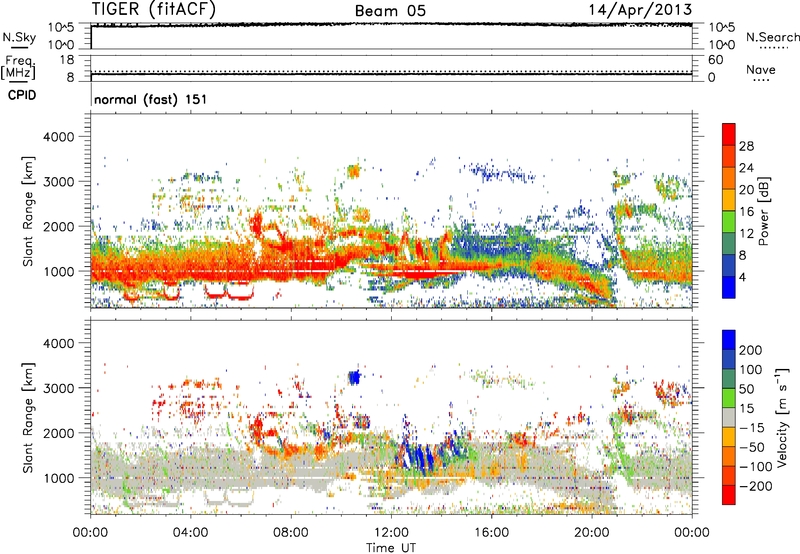Click the "N.Search" legend label
The image size is (800, 554).
772,37
